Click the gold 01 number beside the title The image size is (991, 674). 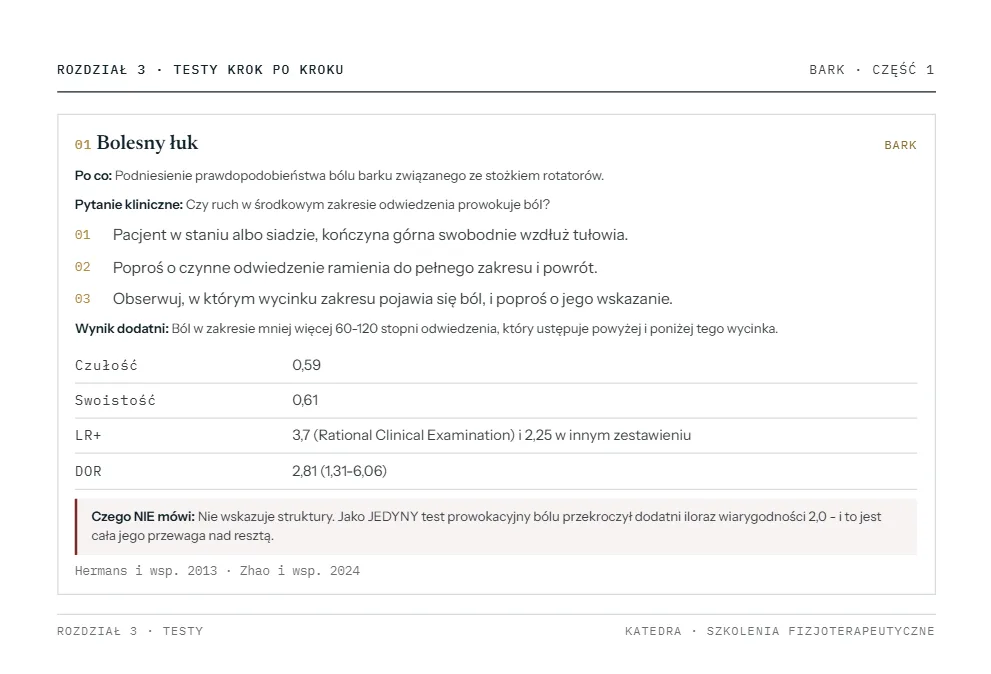pos(83,145)
